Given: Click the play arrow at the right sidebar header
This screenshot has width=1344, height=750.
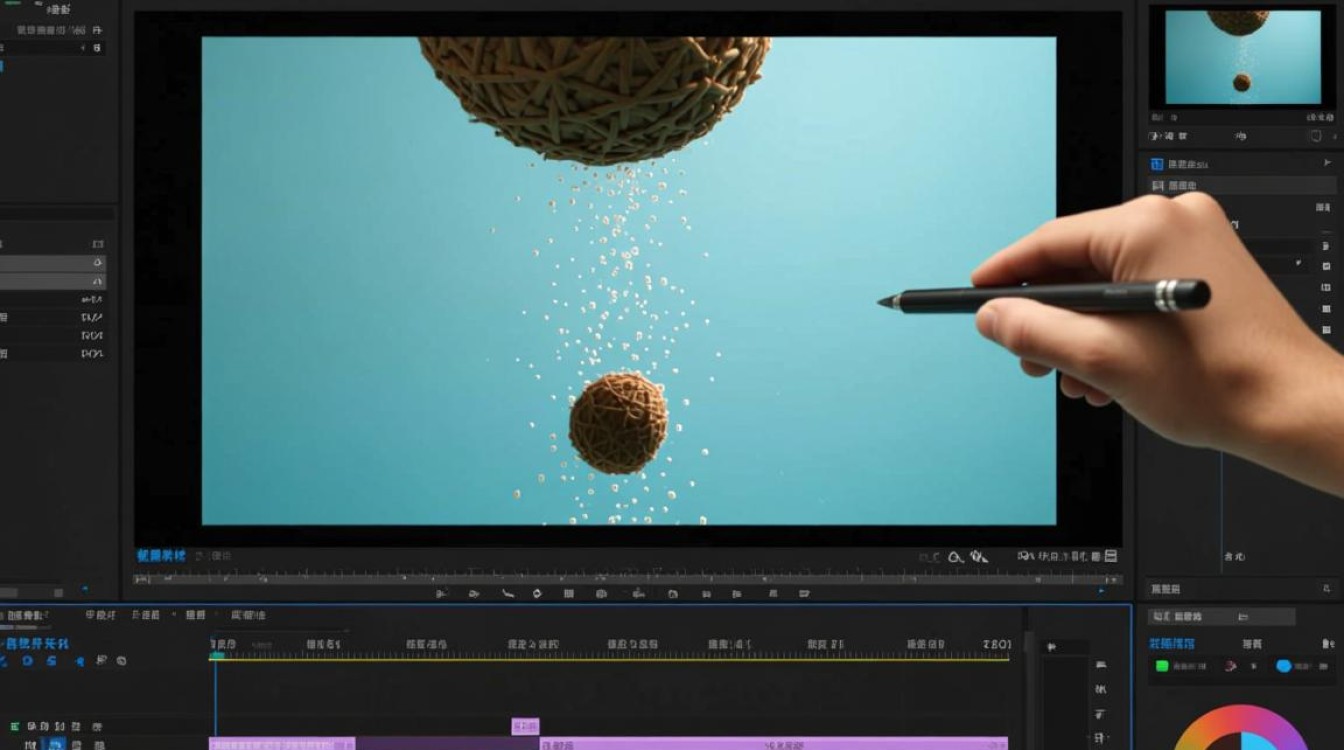Looking at the screenshot, I should click(1328, 163).
